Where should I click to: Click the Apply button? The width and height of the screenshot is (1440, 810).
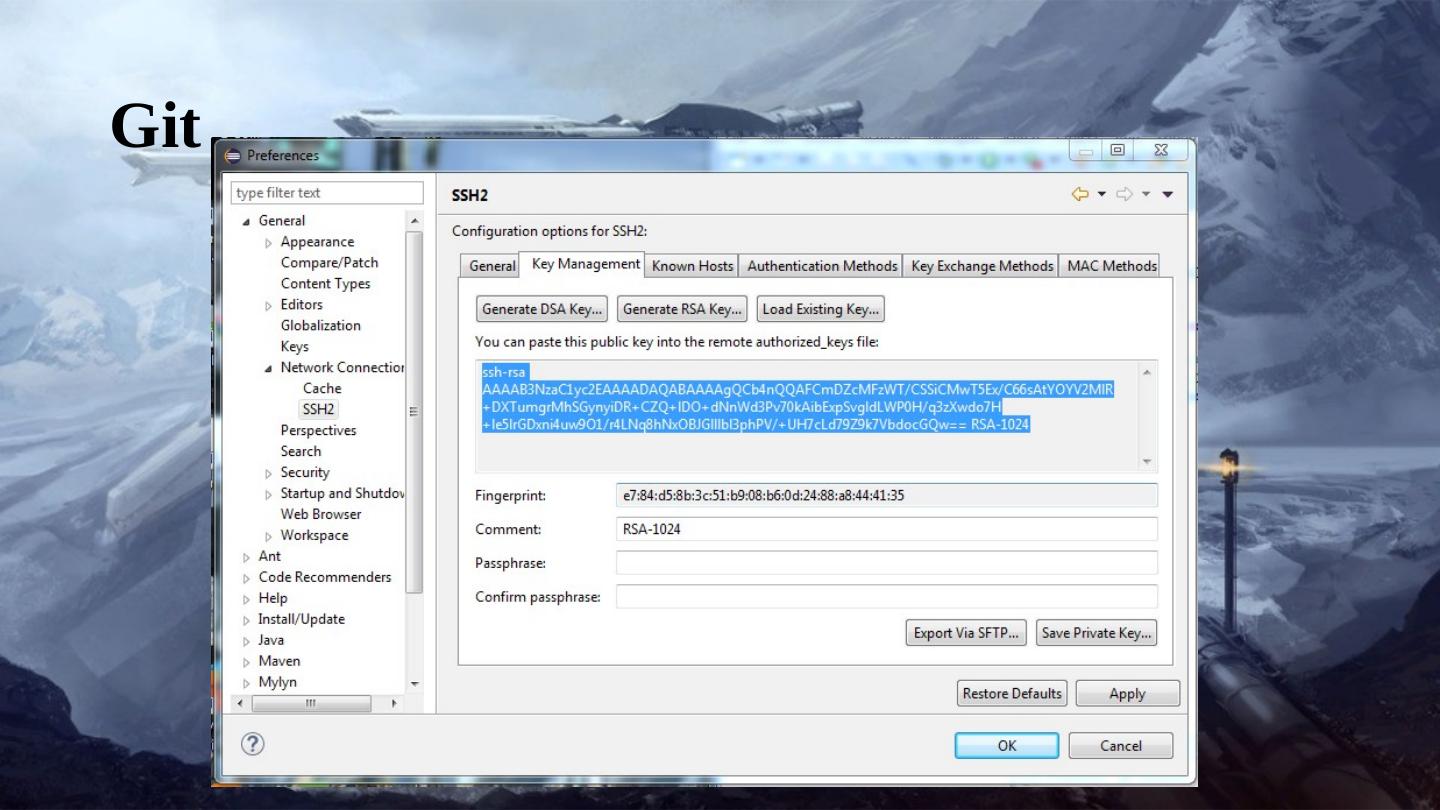click(1127, 694)
